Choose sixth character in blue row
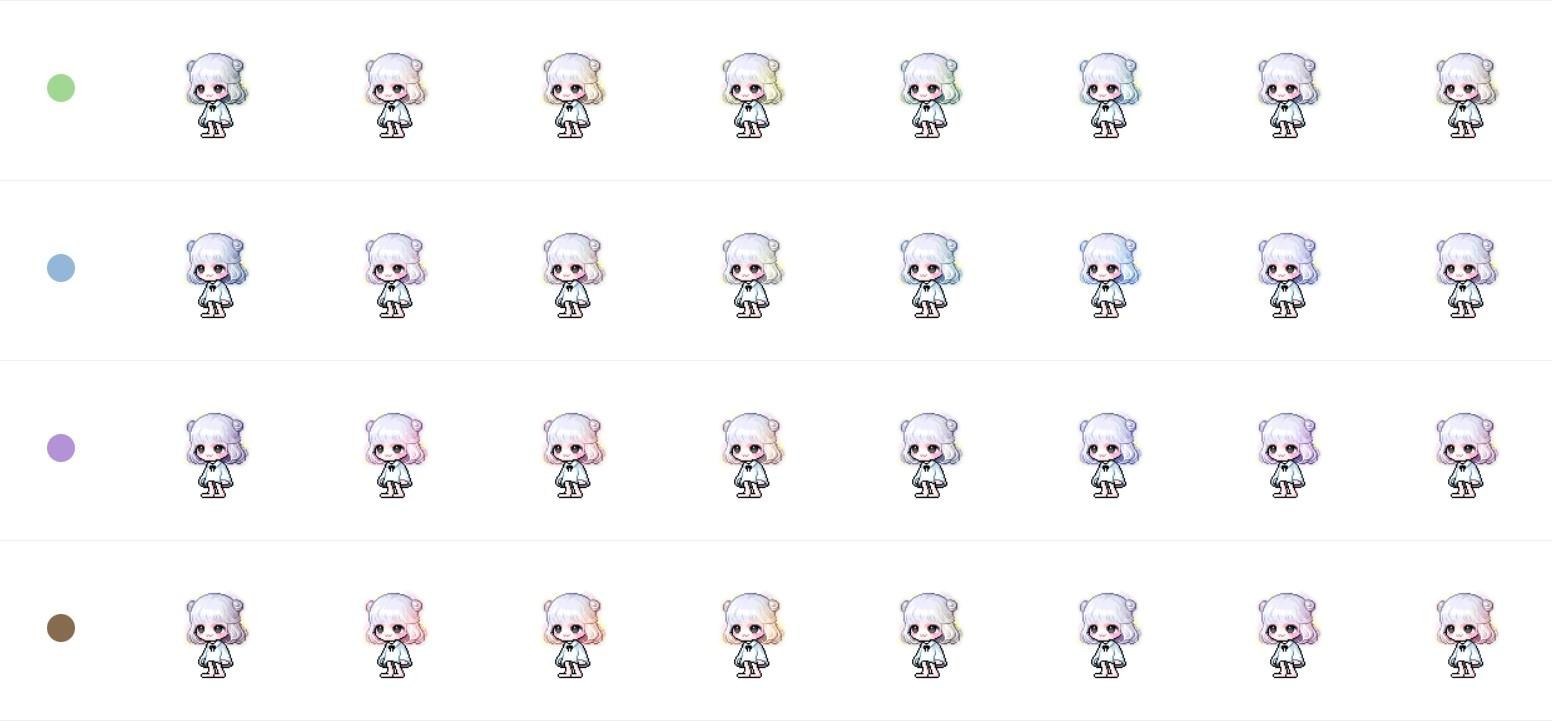The width and height of the screenshot is (1552, 721). [x=1109, y=275]
